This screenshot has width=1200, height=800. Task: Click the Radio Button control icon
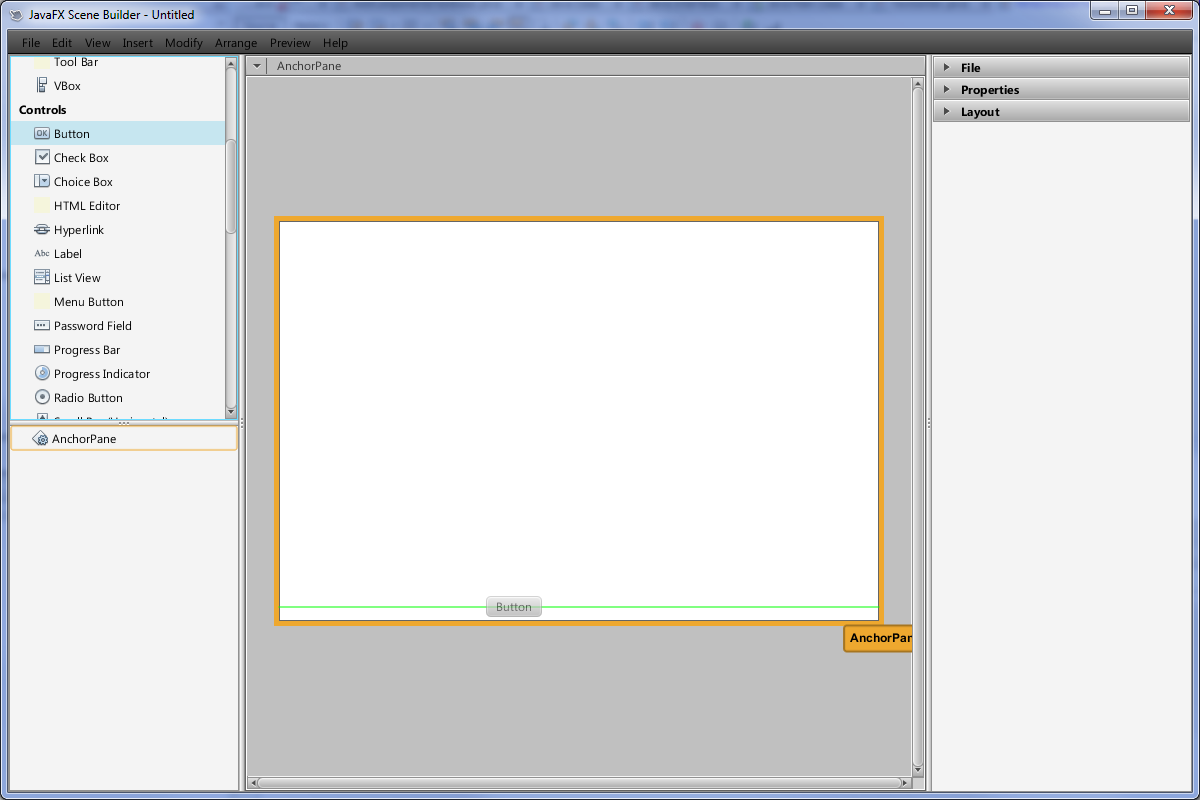42,398
